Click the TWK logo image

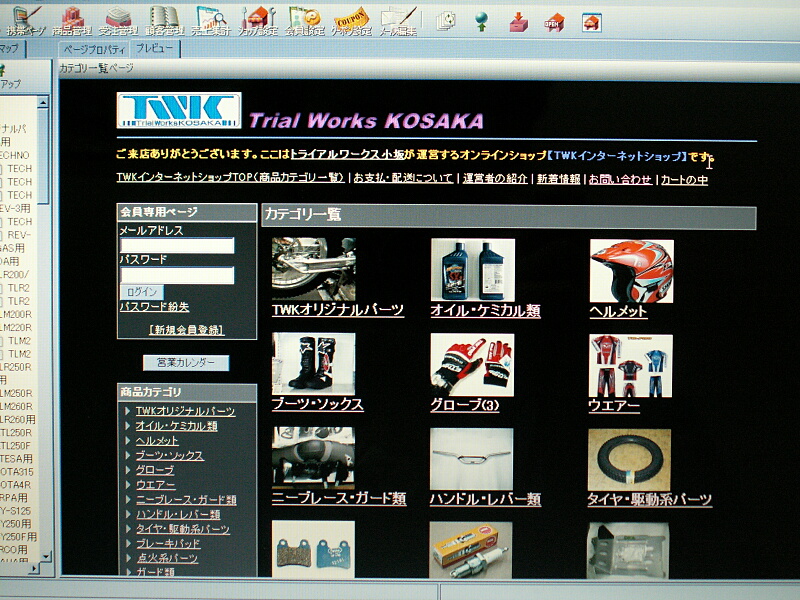[179, 110]
